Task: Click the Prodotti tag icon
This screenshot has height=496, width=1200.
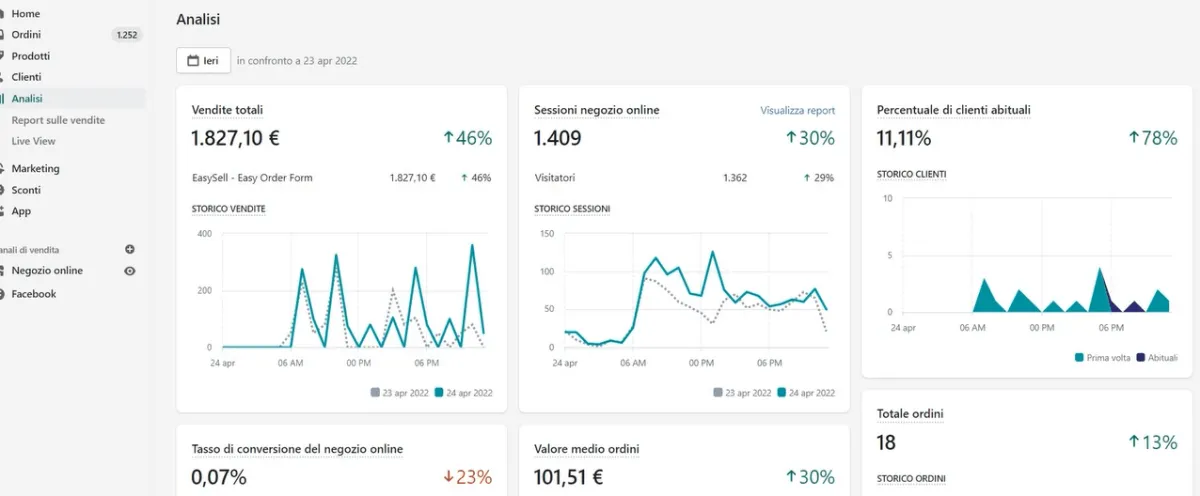Action: coord(2,56)
